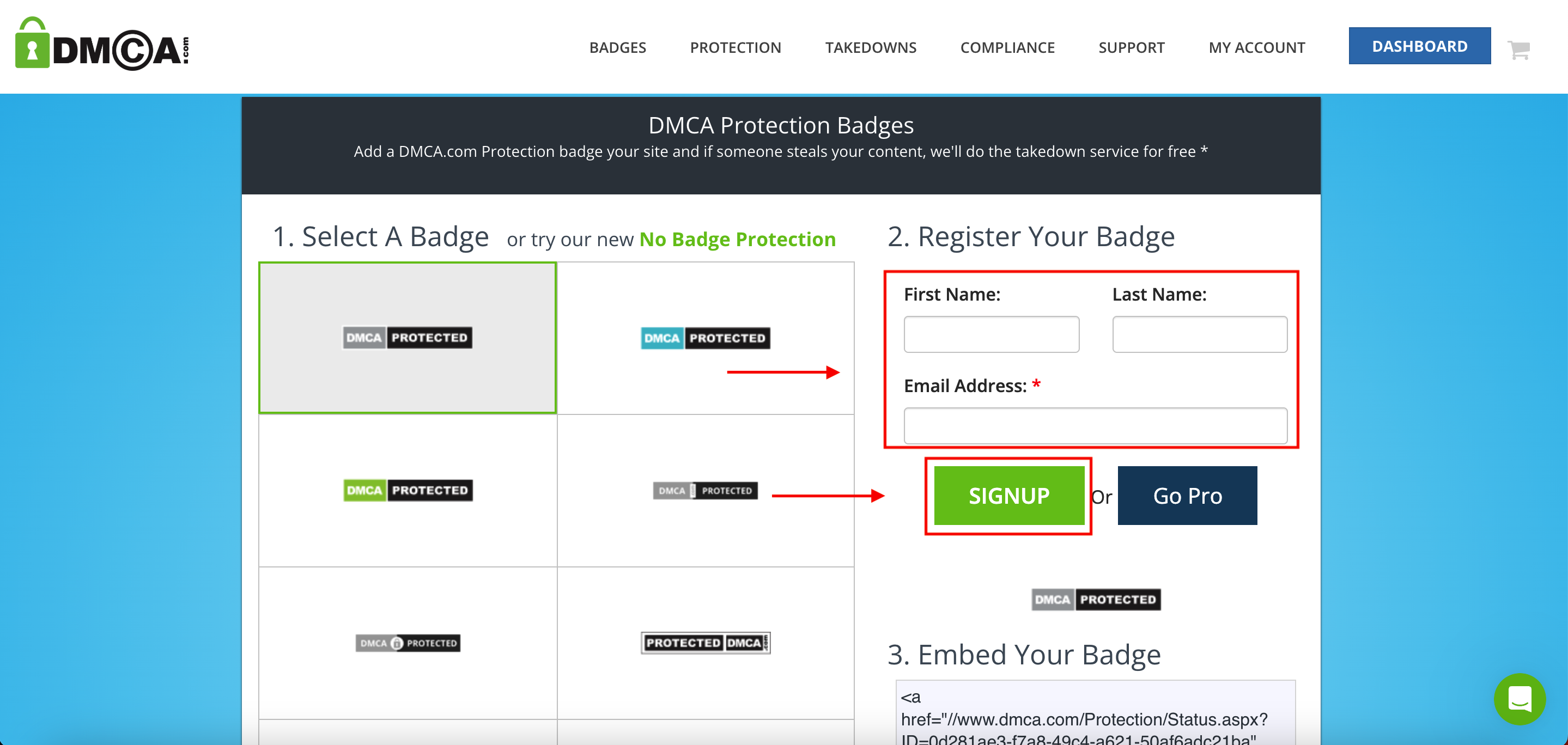Open the Protection menu
The height and width of the screenshot is (745, 1568).
[736, 47]
